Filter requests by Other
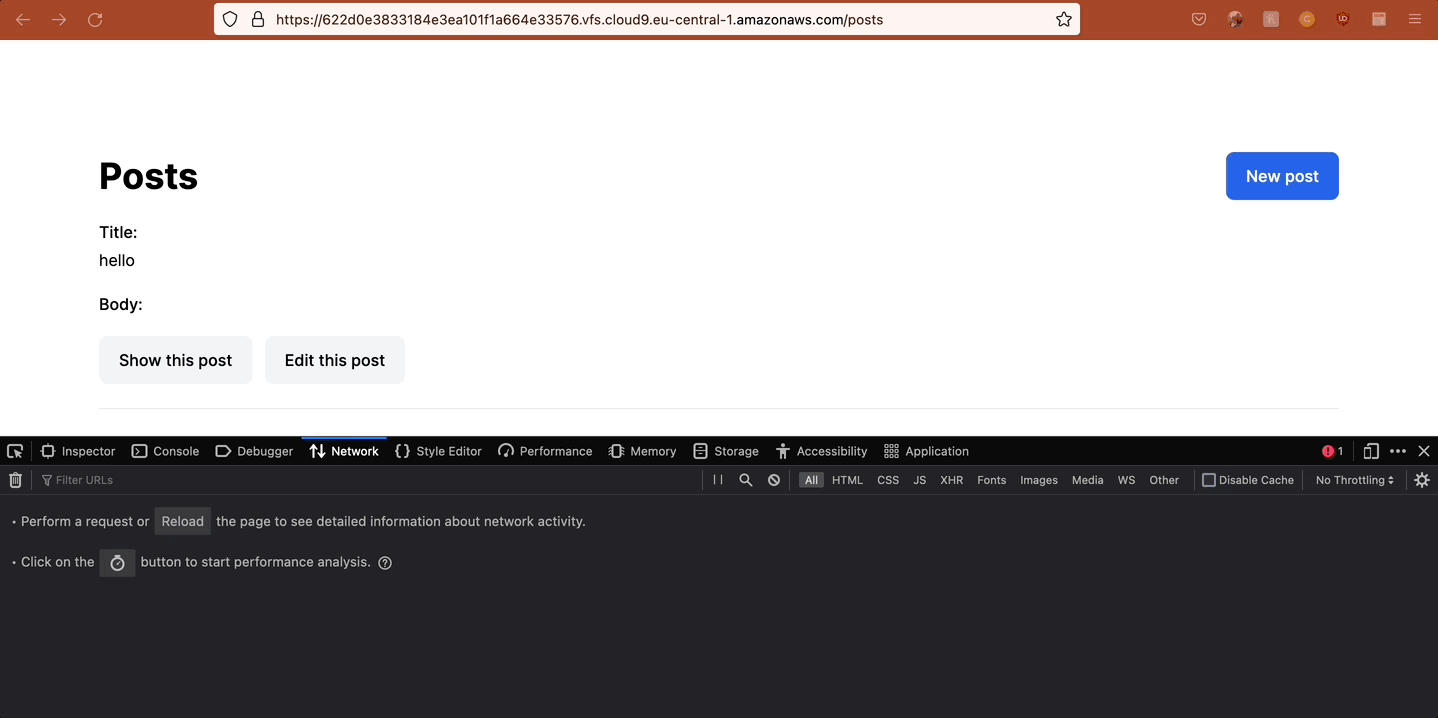This screenshot has width=1438, height=718. [1164, 480]
